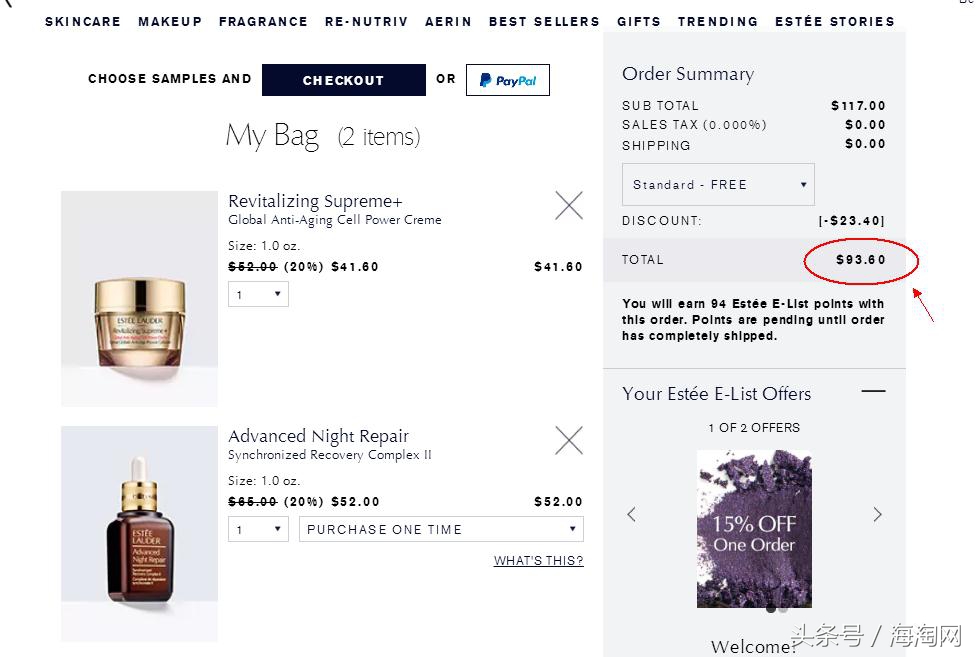Click the Advanced Night Repair product title
Screen dimensions: 978x657
318,436
